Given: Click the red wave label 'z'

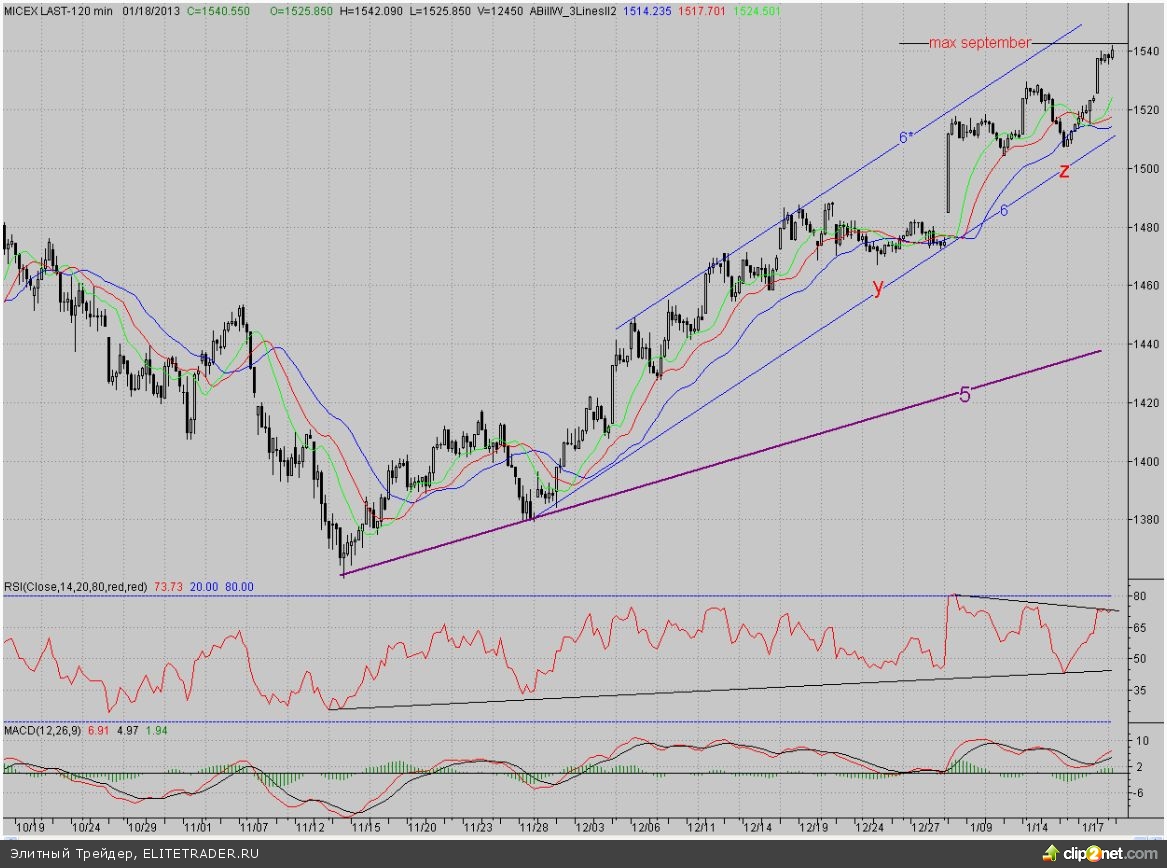Looking at the screenshot, I should click(x=1064, y=171).
